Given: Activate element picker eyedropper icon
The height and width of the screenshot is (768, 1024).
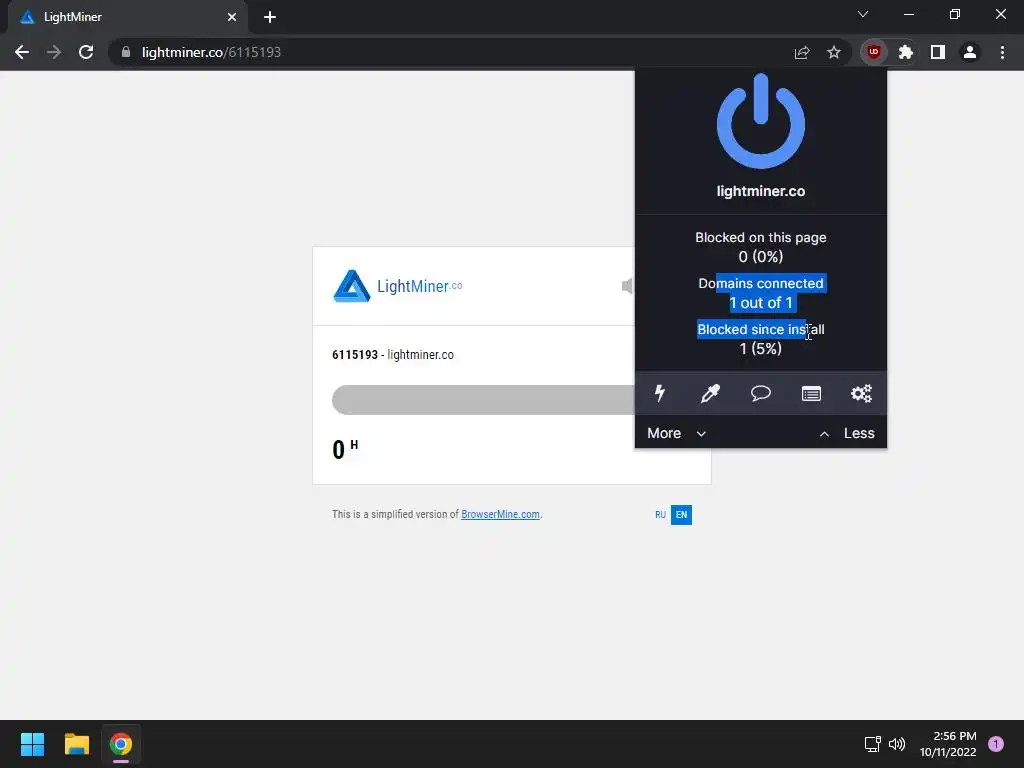Looking at the screenshot, I should click(x=710, y=393).
